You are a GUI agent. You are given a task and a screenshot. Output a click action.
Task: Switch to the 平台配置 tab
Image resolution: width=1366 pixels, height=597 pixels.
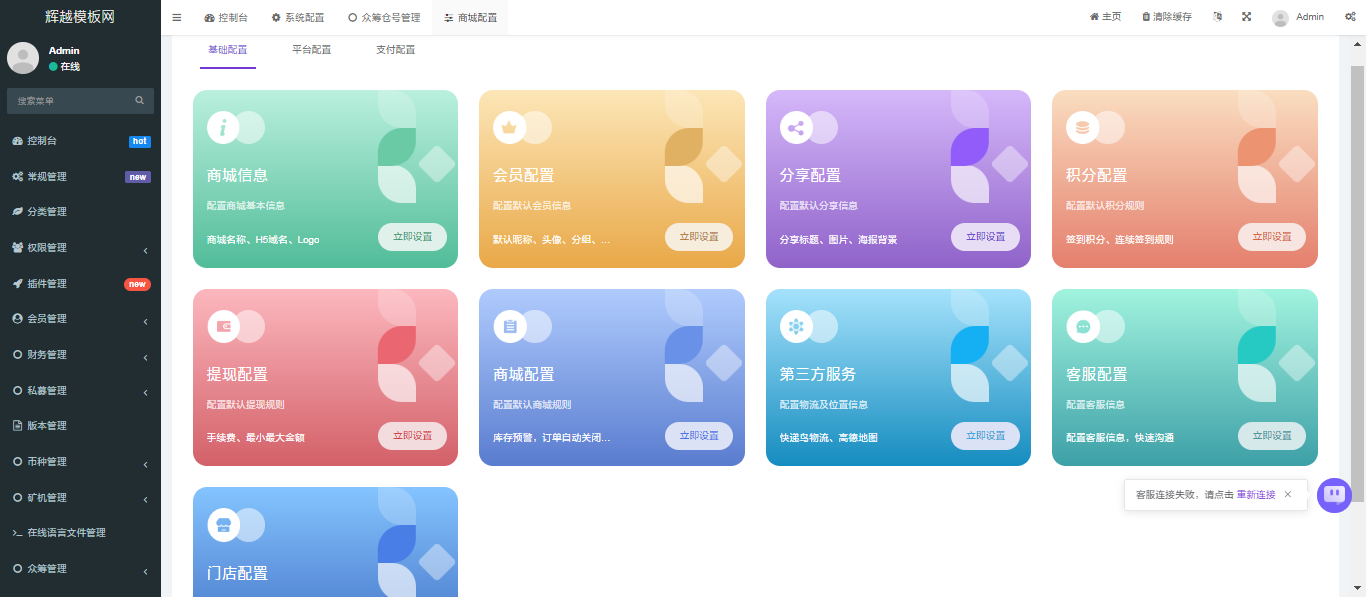click(311, 50)
